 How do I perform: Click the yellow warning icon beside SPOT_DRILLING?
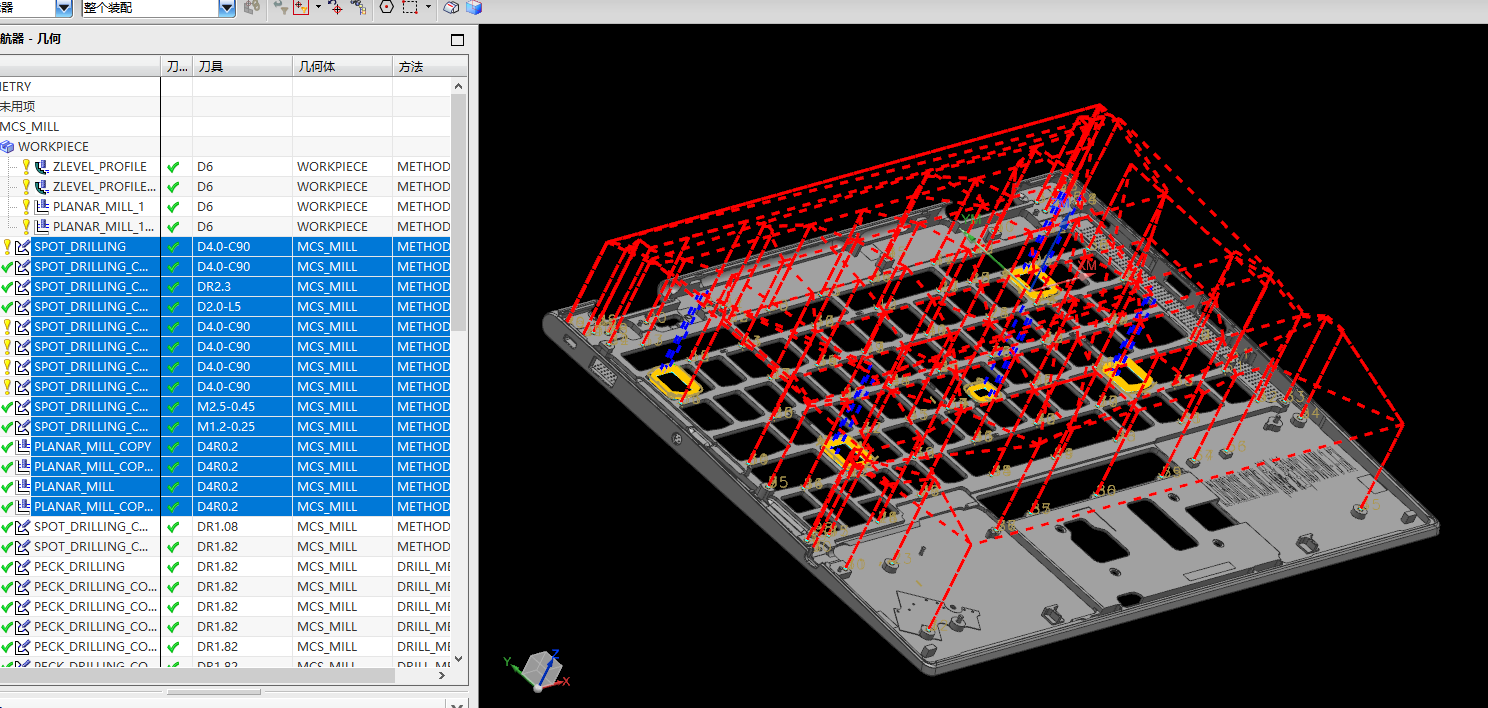[7, 247]
